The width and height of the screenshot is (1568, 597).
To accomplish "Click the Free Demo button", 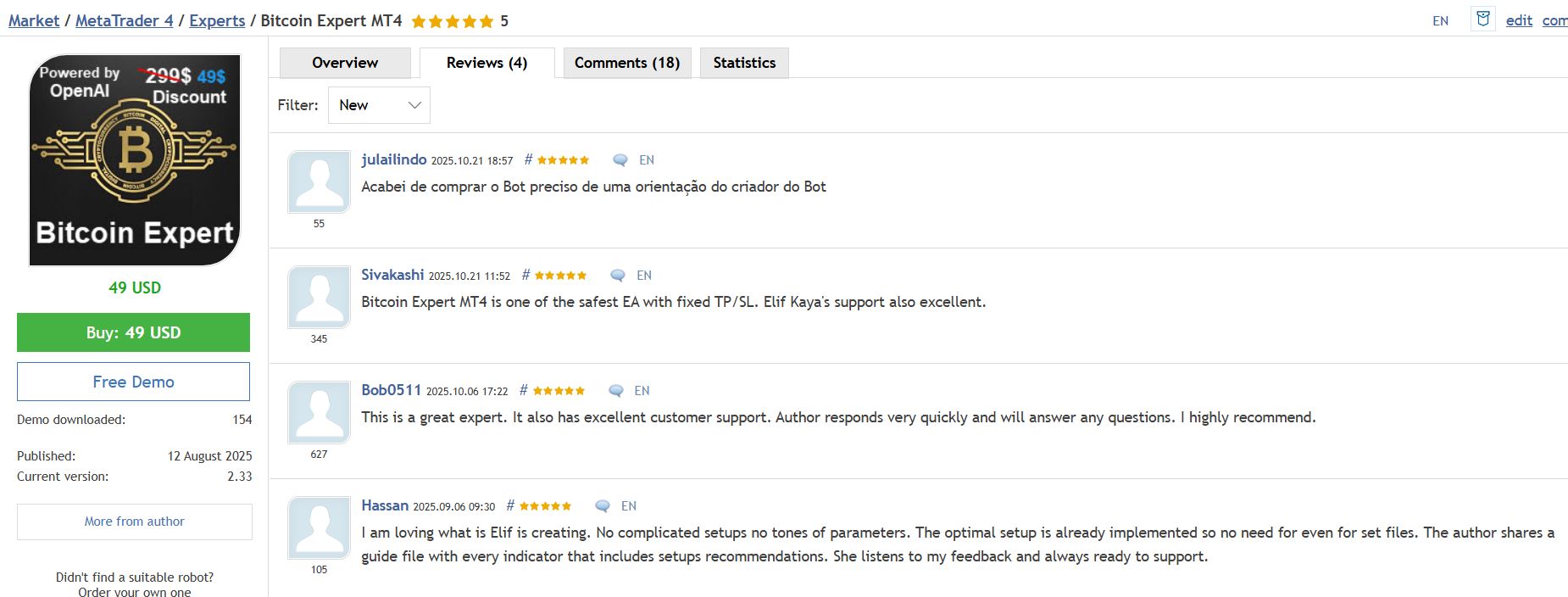I will point(133,382).
